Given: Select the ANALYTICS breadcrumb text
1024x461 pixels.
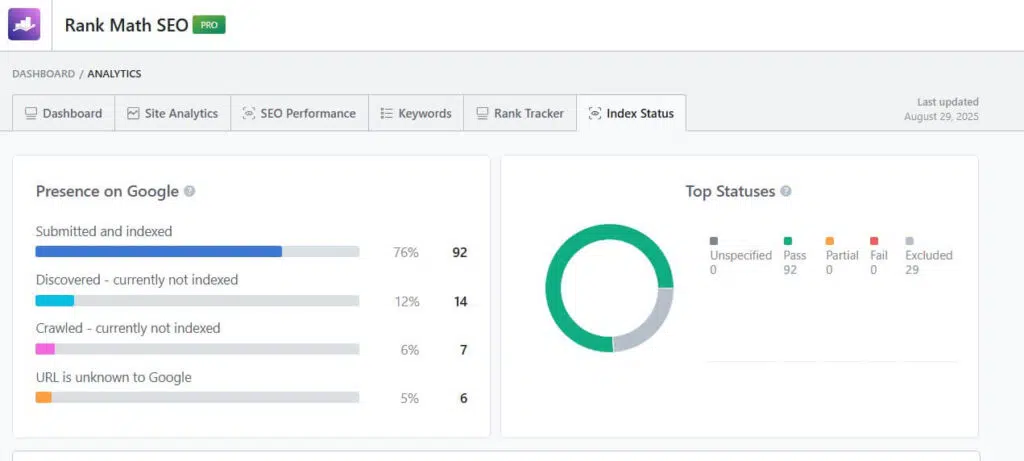Looking at the screenshot, I should [x=114, y=74].
